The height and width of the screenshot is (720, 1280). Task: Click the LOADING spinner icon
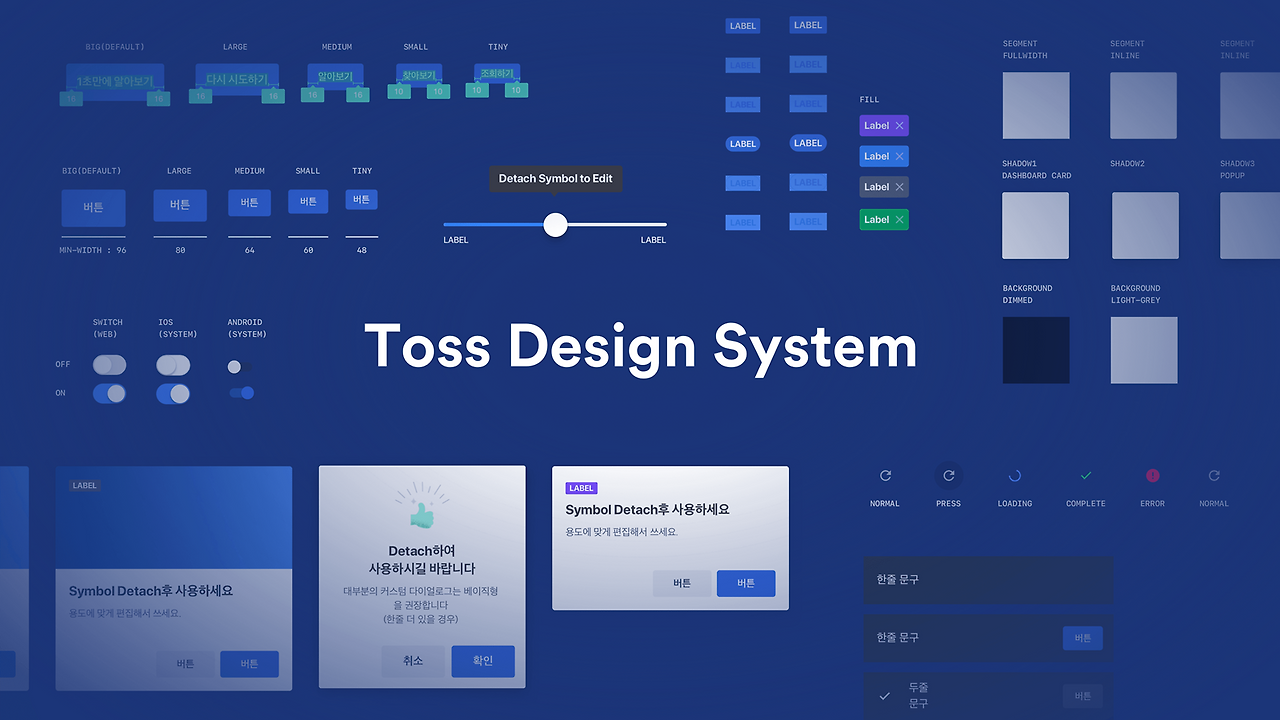(1015, 476)
